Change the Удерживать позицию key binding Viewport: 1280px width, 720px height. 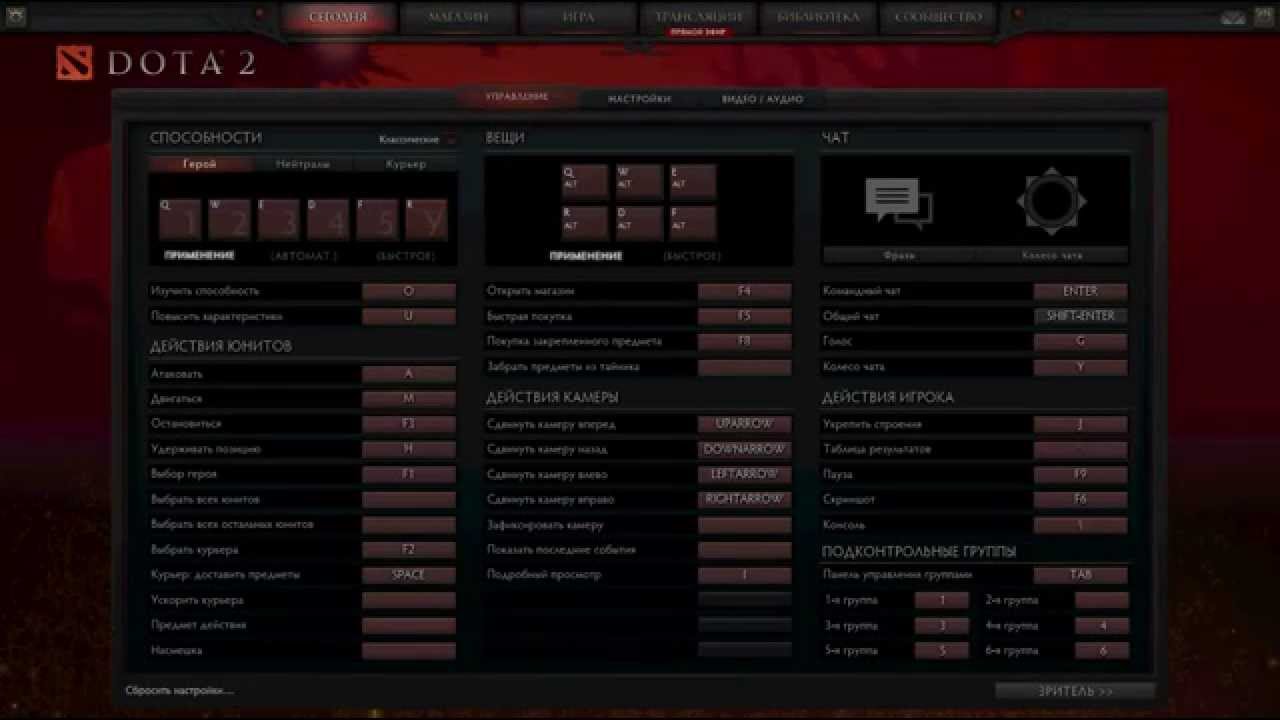pyautogui.click(x=408, y=449)
